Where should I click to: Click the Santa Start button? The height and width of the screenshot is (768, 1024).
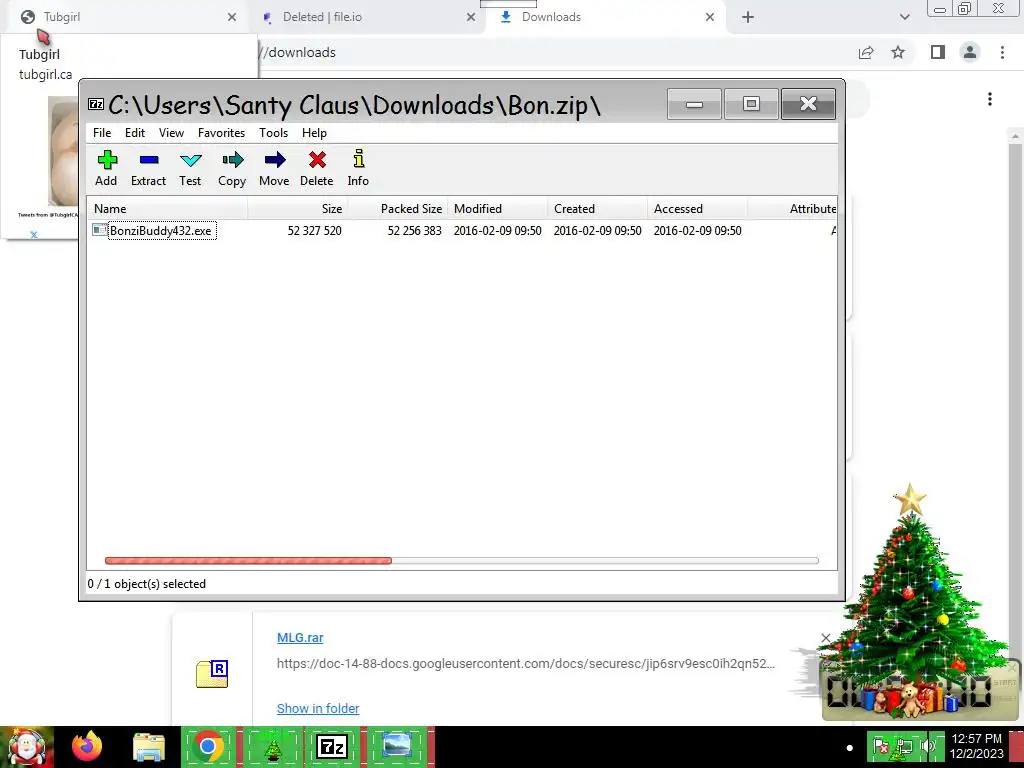(x=27, y=746)
